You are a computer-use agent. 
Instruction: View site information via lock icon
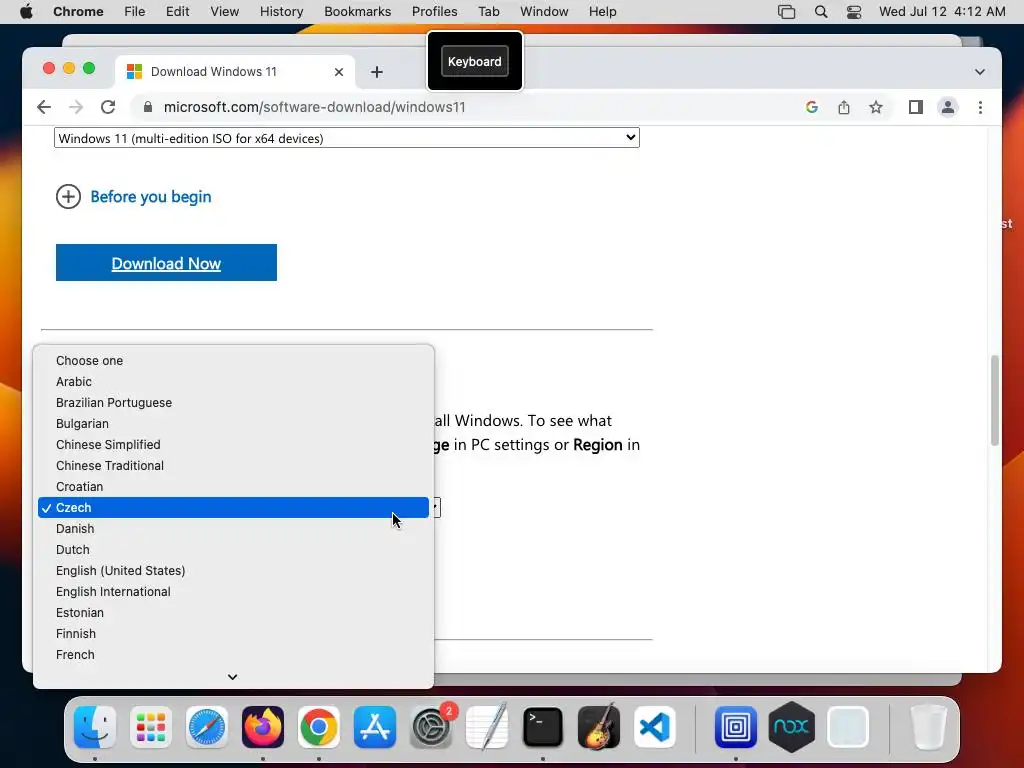click(x=148, y=107)
